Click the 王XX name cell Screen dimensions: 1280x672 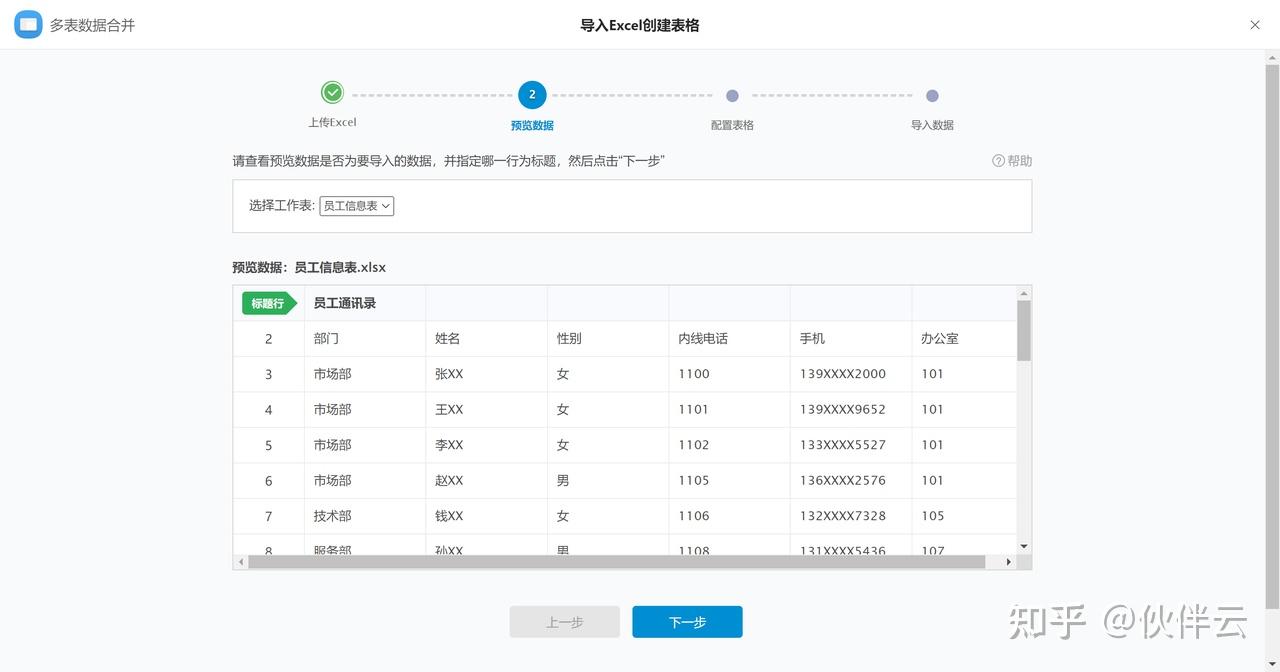[487, 410]
